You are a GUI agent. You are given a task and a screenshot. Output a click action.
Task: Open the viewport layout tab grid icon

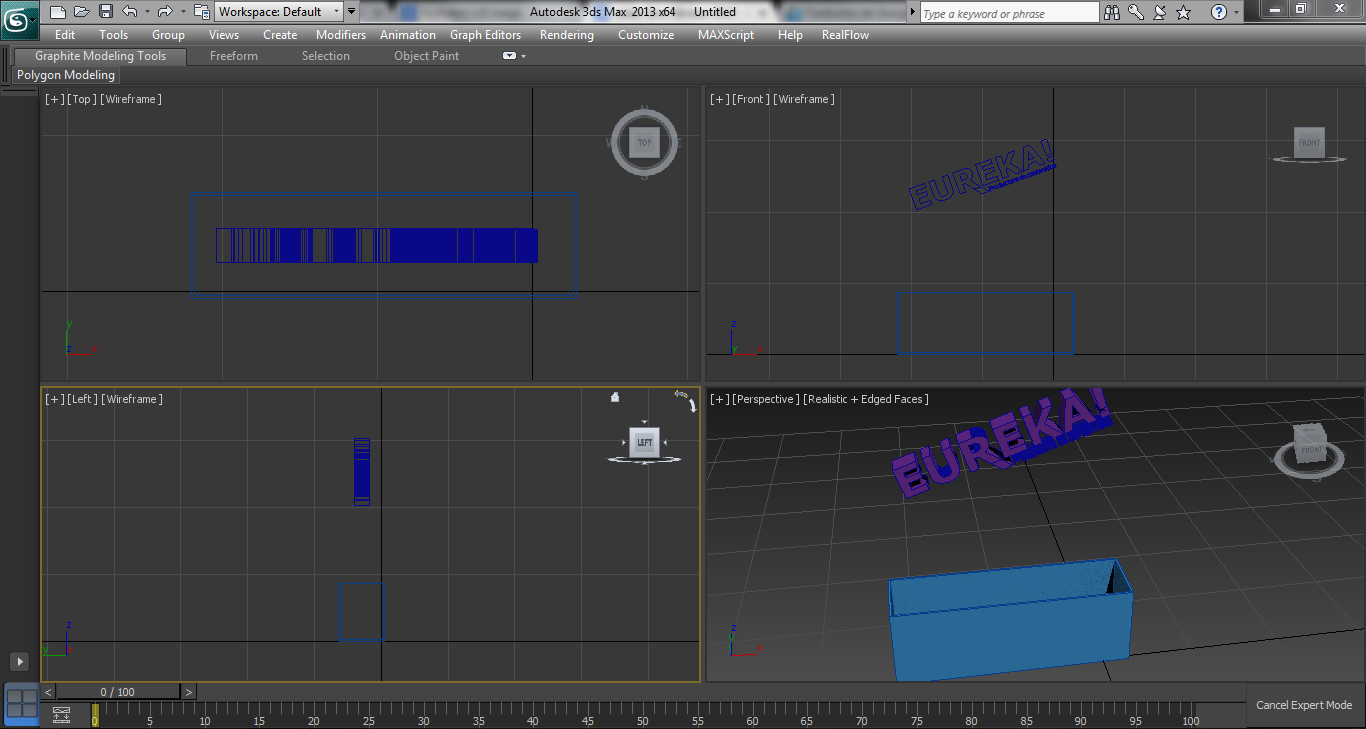click(21, 703)
